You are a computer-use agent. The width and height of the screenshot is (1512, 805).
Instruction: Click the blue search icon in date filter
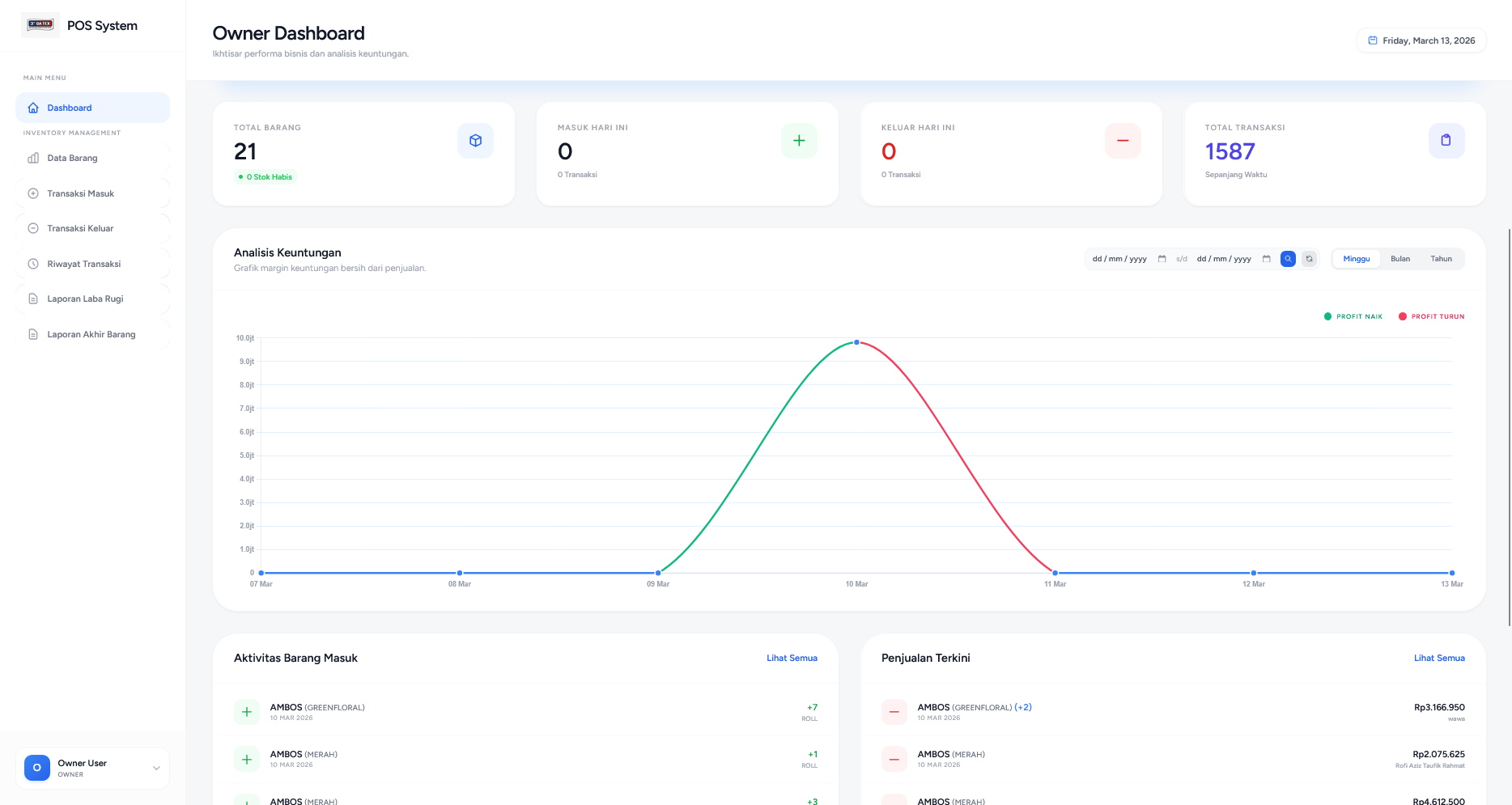click(1288, 259)
